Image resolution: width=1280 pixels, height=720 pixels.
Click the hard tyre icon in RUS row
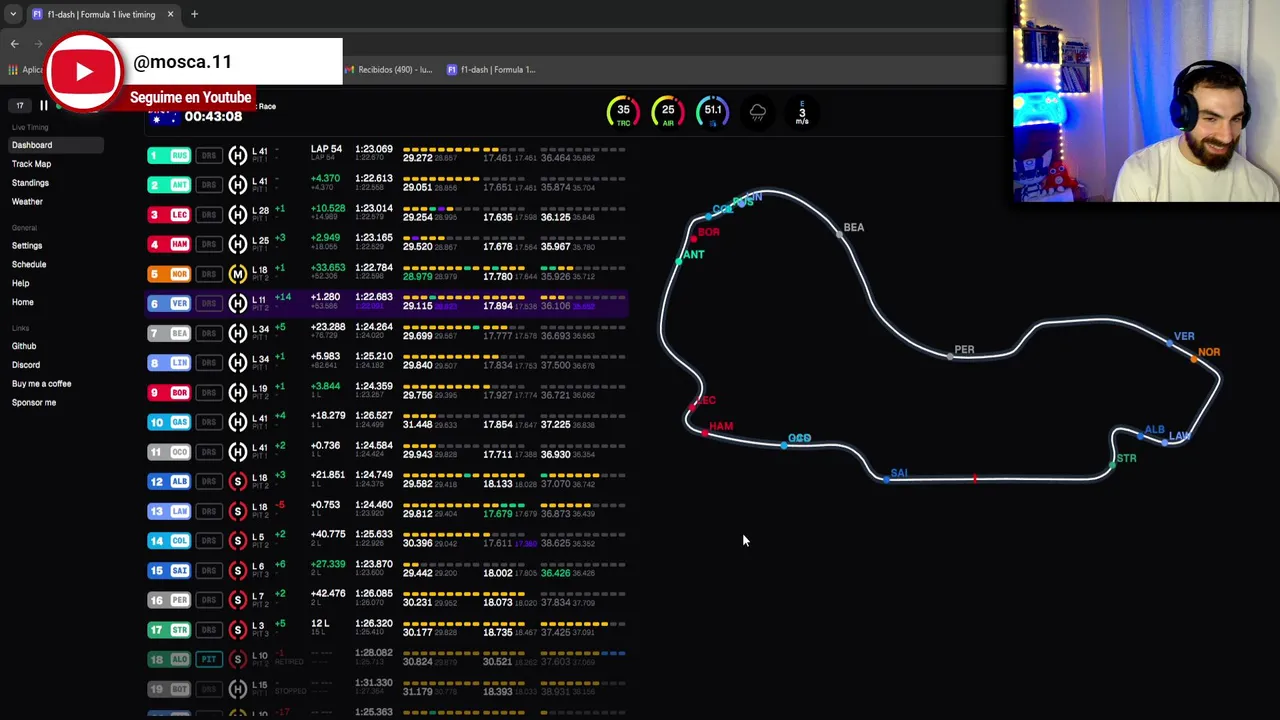[237, 155]
